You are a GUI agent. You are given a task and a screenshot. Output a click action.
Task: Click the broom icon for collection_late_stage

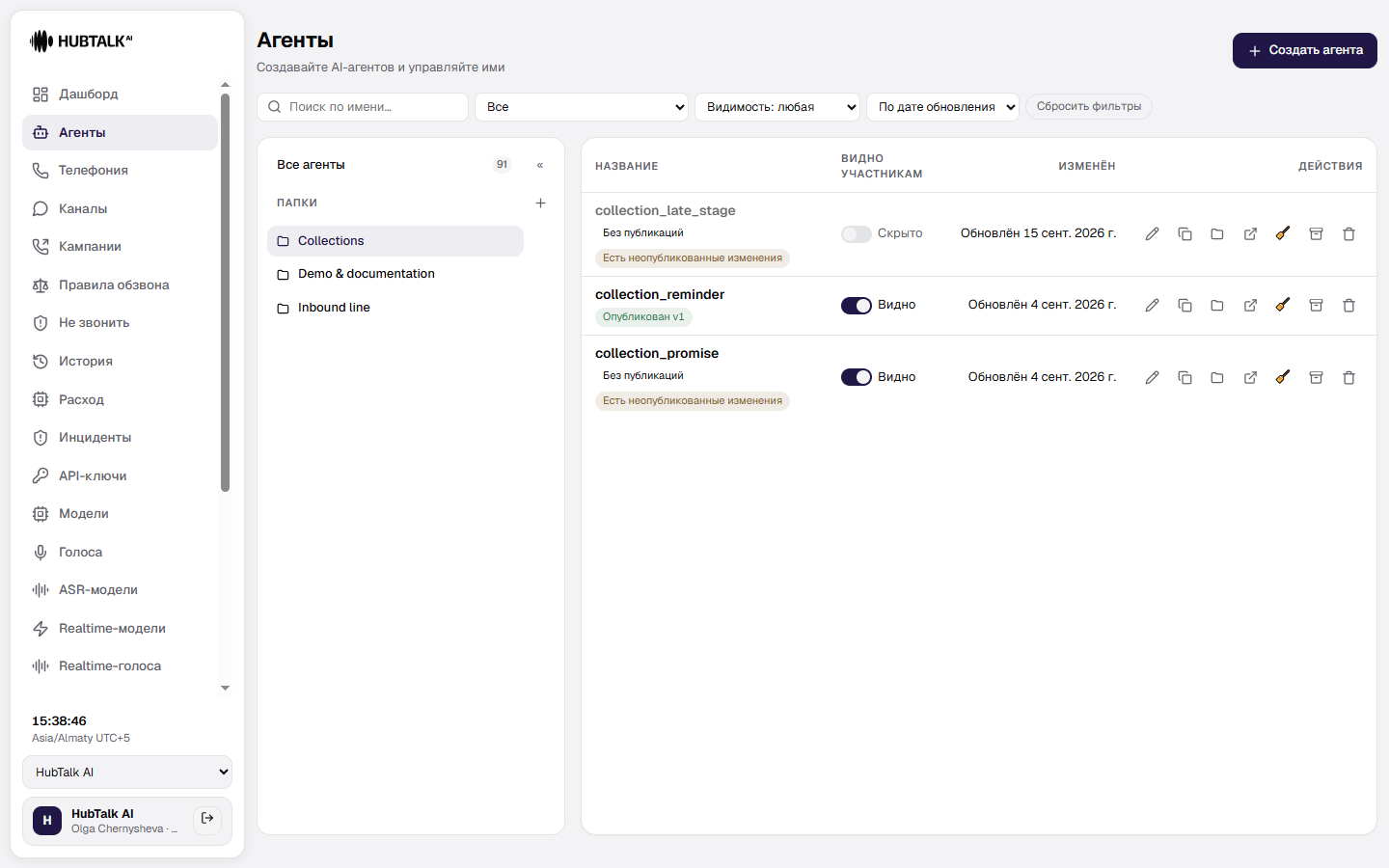pyautogui.click(x=1283, y=233)
